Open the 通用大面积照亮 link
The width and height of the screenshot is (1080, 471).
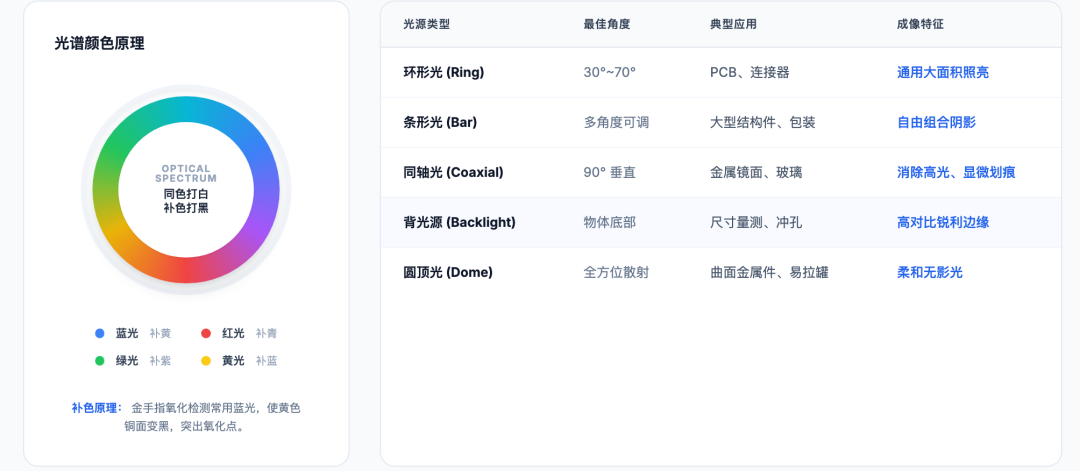click(942, 72)
